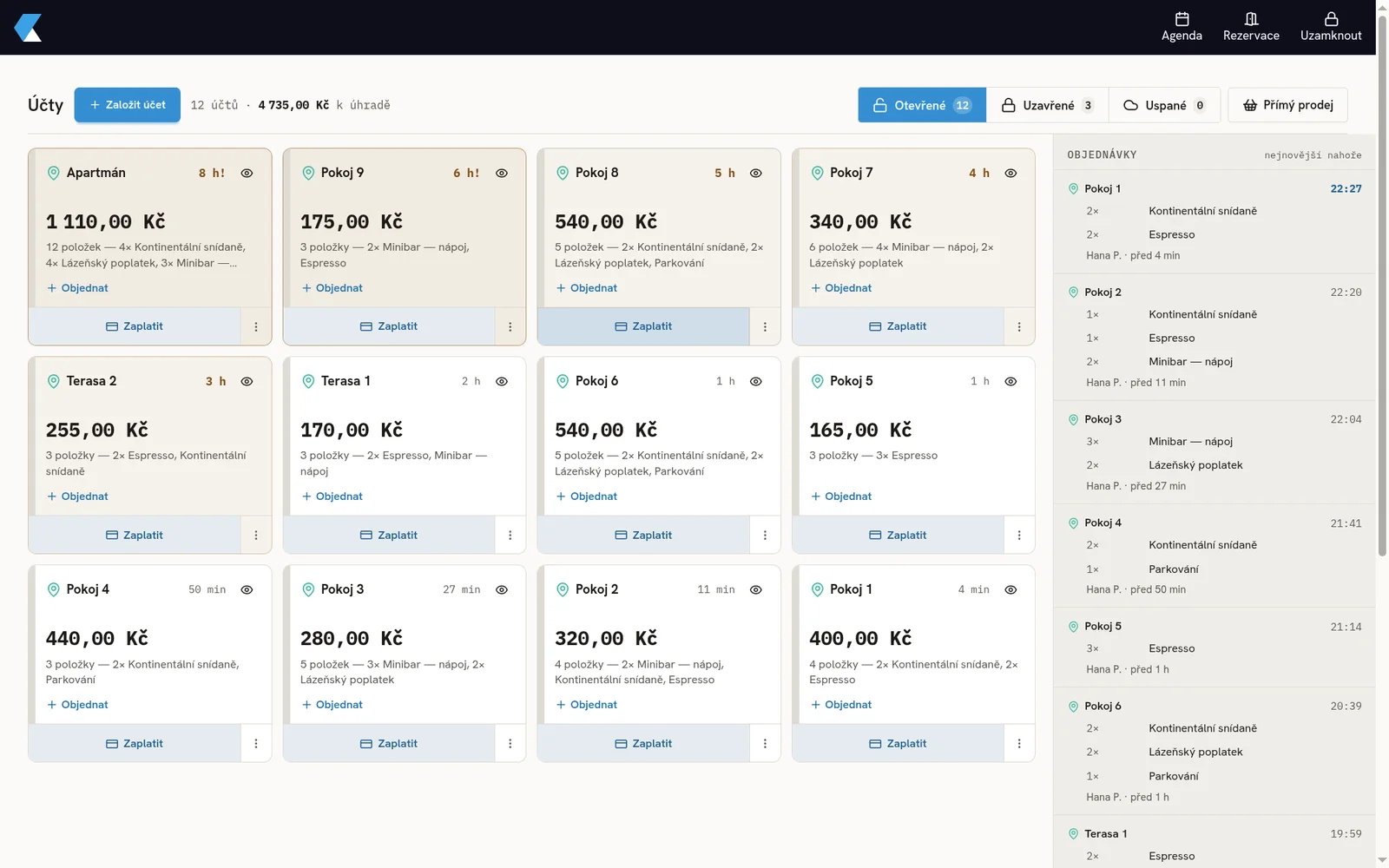The height and width of the screenshot is (868, 1389).
Task: Open Přímý prodej
Action: pos(1287,105)
